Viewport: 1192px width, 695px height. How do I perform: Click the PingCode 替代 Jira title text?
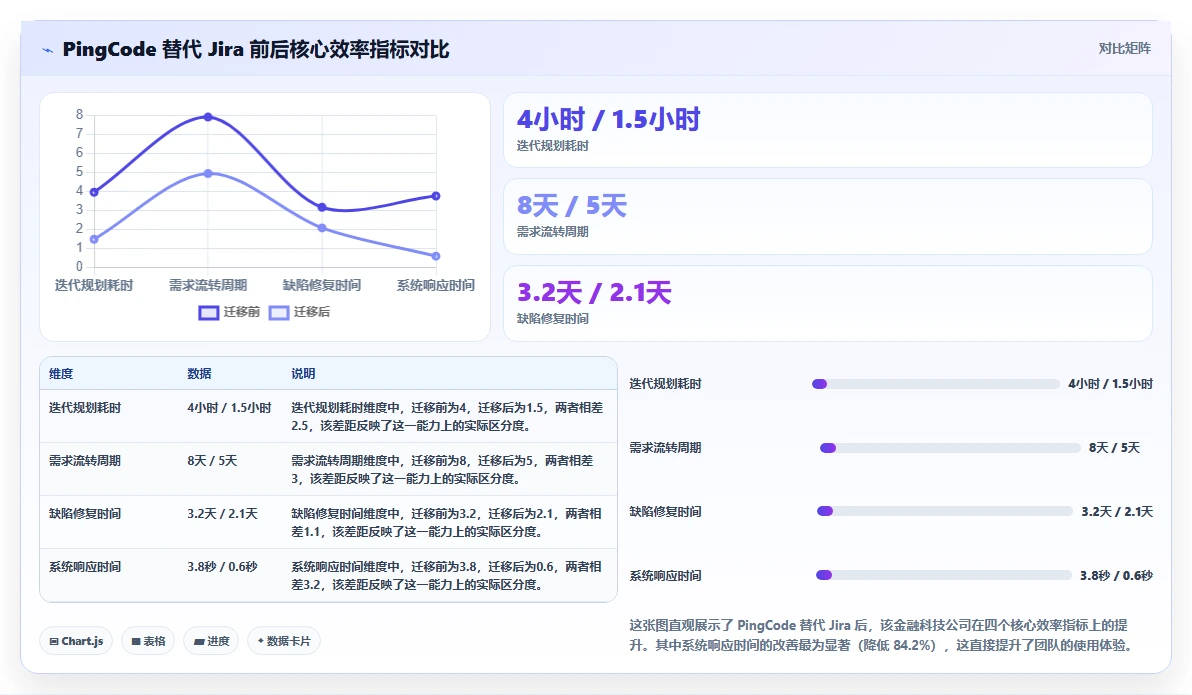pos(255,49)
